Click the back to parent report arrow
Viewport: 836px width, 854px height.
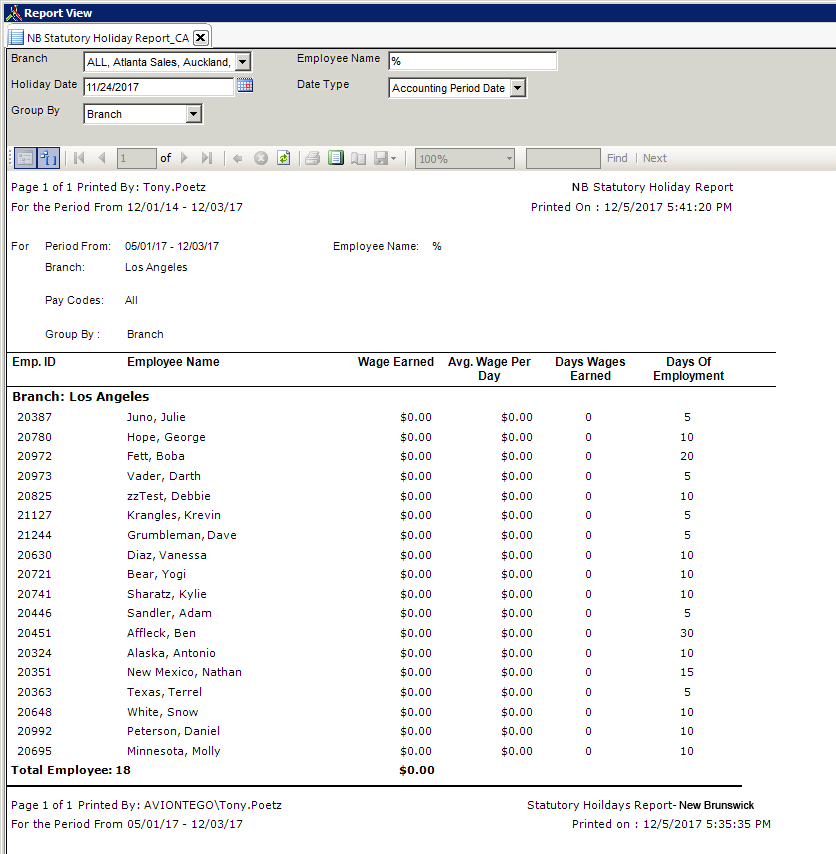(x=237, y=158)
